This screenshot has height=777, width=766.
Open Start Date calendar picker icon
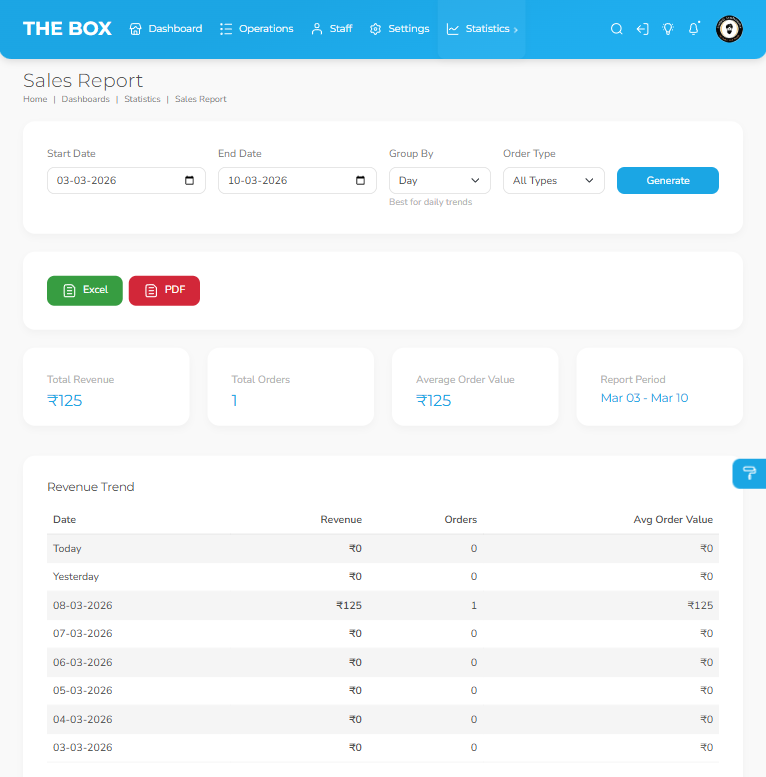click(190, 181)
